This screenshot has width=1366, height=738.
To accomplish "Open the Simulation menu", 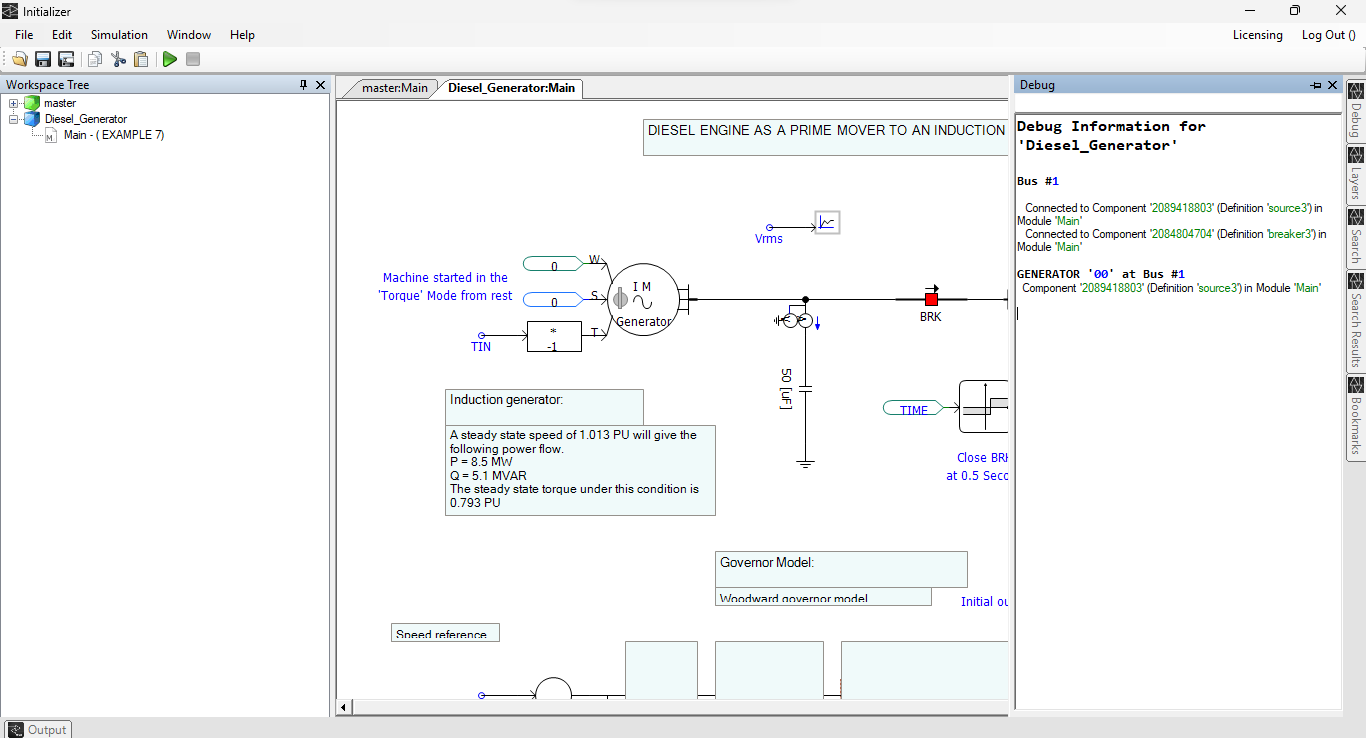I will click(x=119, y=35).
